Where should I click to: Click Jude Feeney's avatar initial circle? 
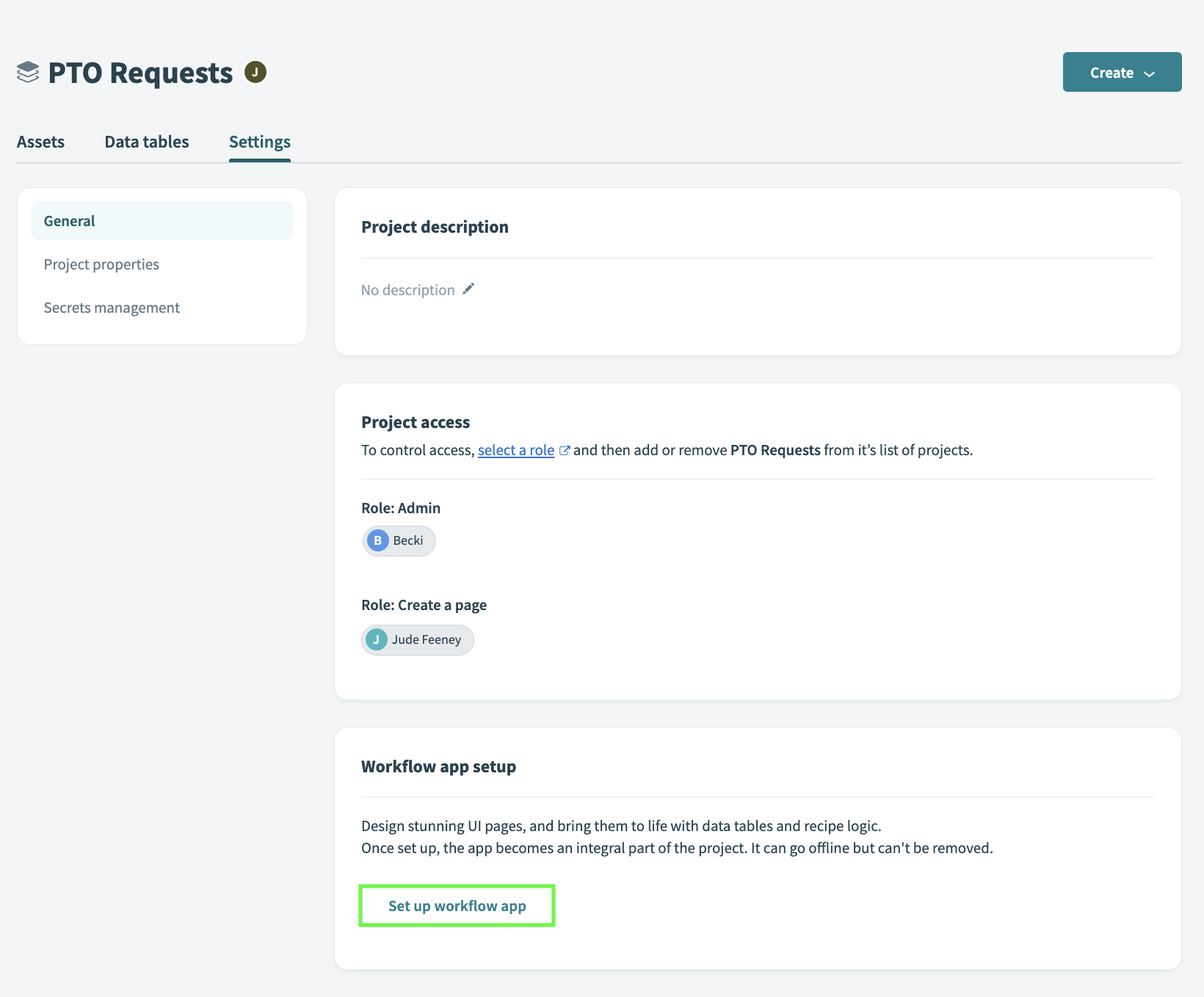coord(377,639)
